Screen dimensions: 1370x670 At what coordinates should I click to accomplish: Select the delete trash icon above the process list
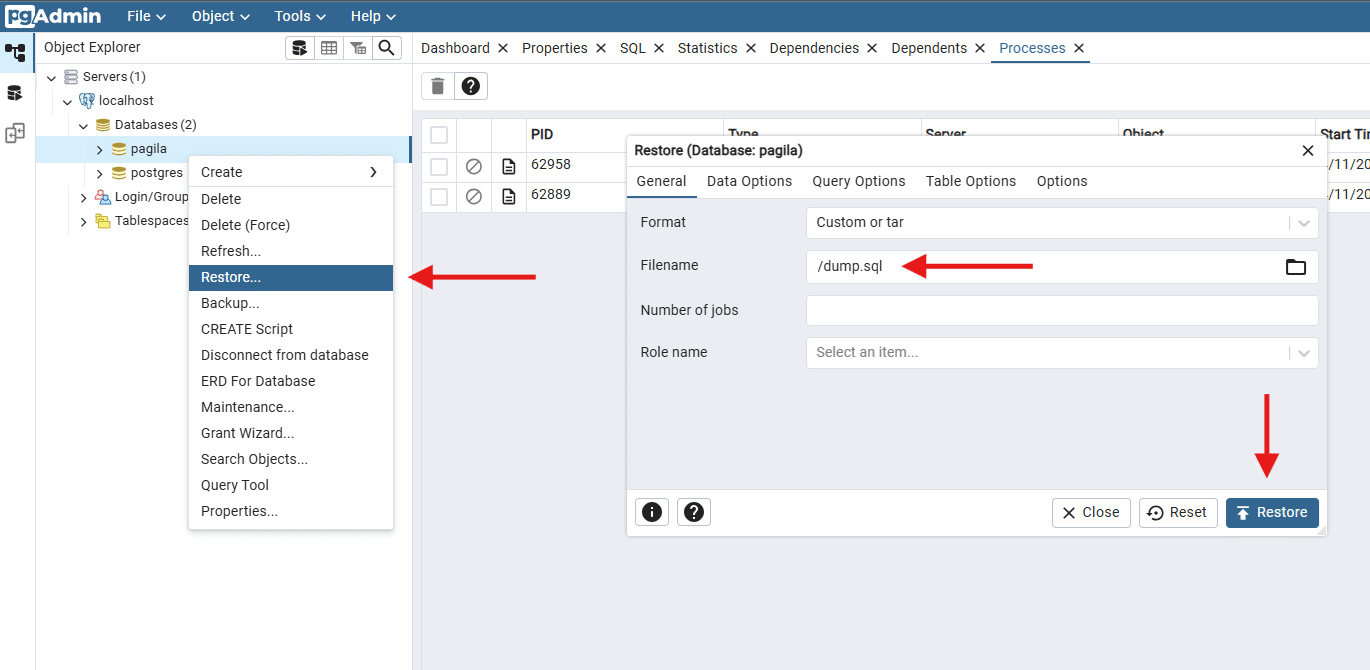pos(437,86)
